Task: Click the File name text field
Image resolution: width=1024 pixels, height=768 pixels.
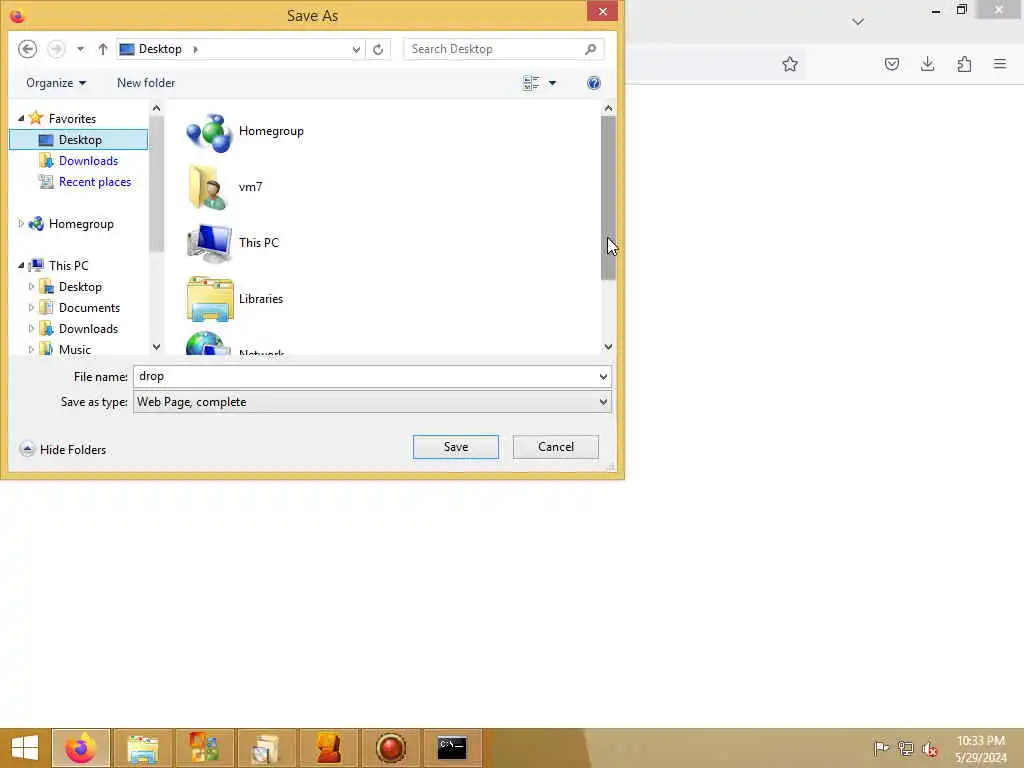Action: click(366, 376)
